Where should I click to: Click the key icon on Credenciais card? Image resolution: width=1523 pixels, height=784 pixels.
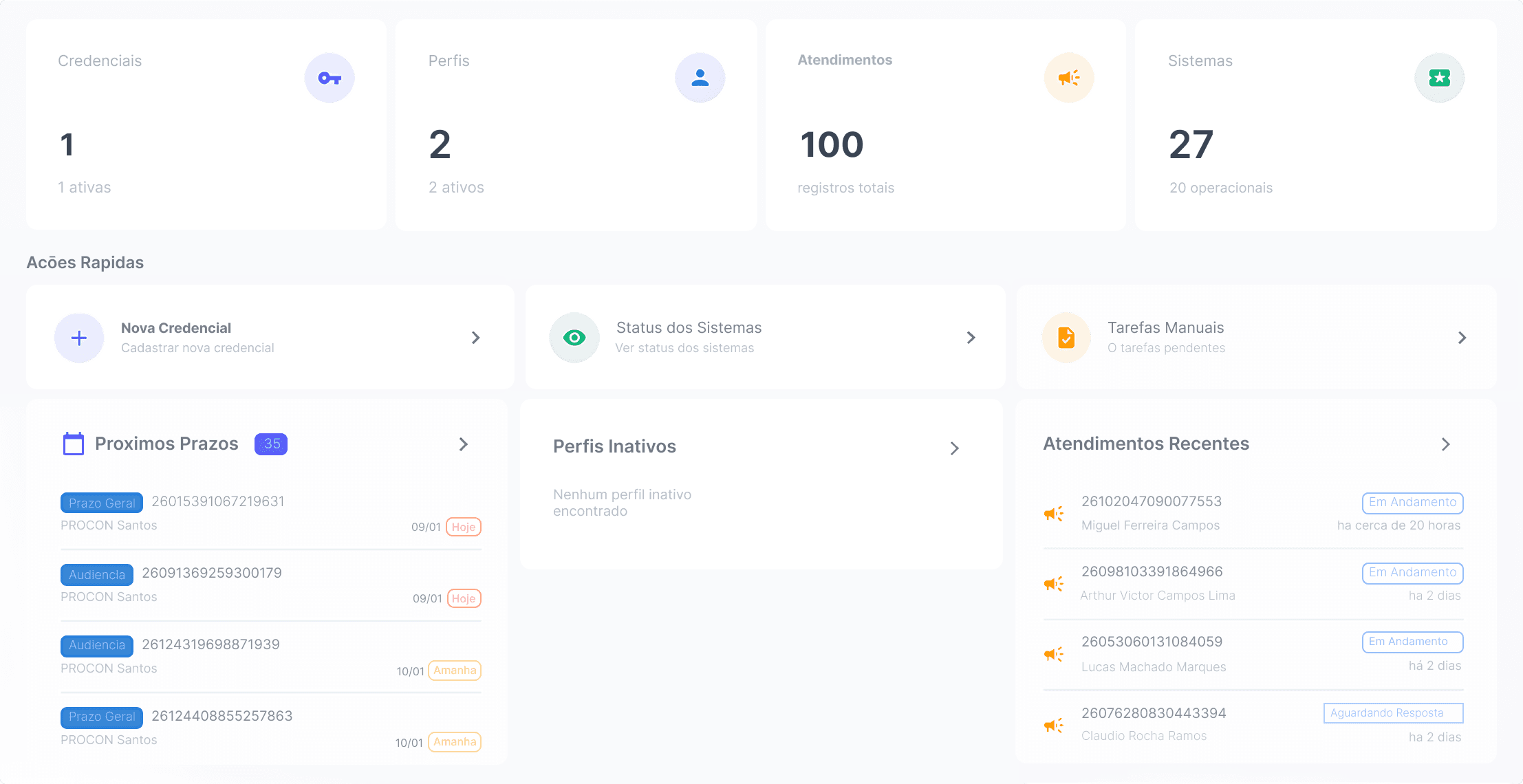click(x=330, y=78)
